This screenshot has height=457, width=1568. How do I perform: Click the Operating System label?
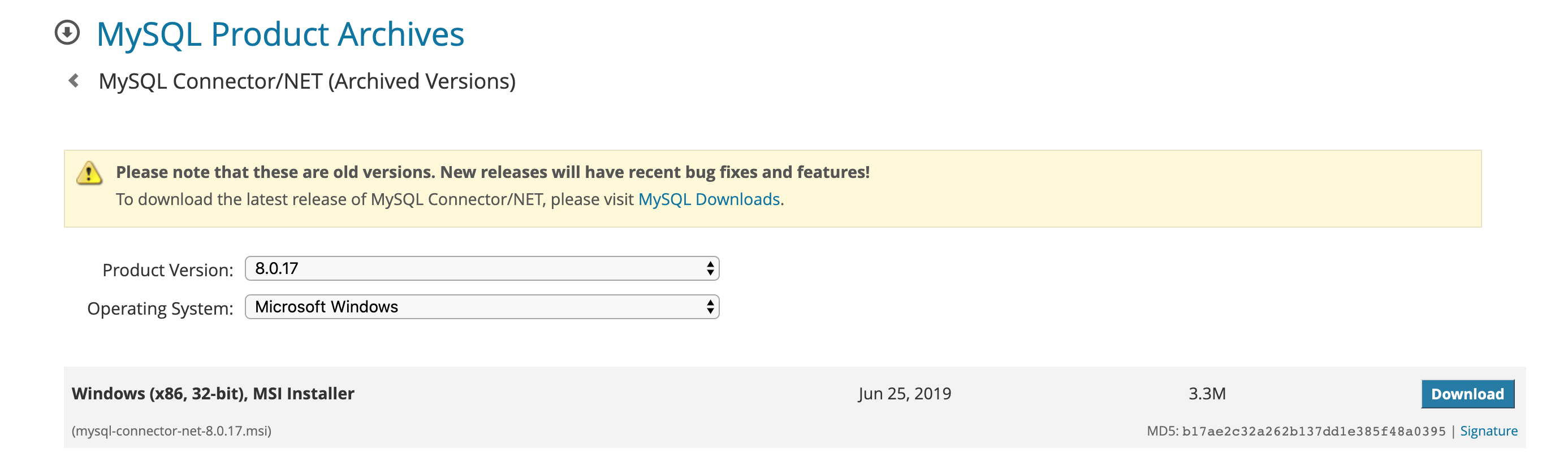tap(160, 309)
